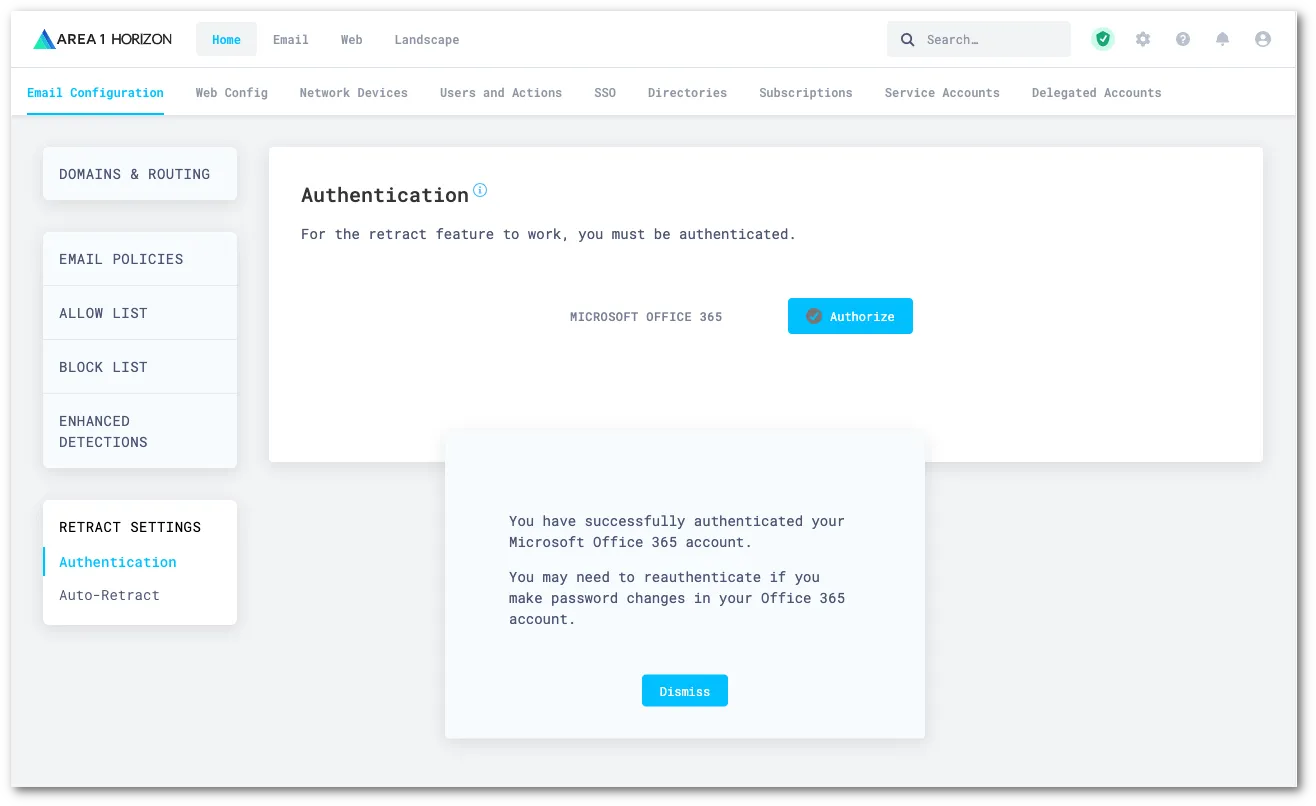Switch to the Email top navigation tab

point(290,40)
